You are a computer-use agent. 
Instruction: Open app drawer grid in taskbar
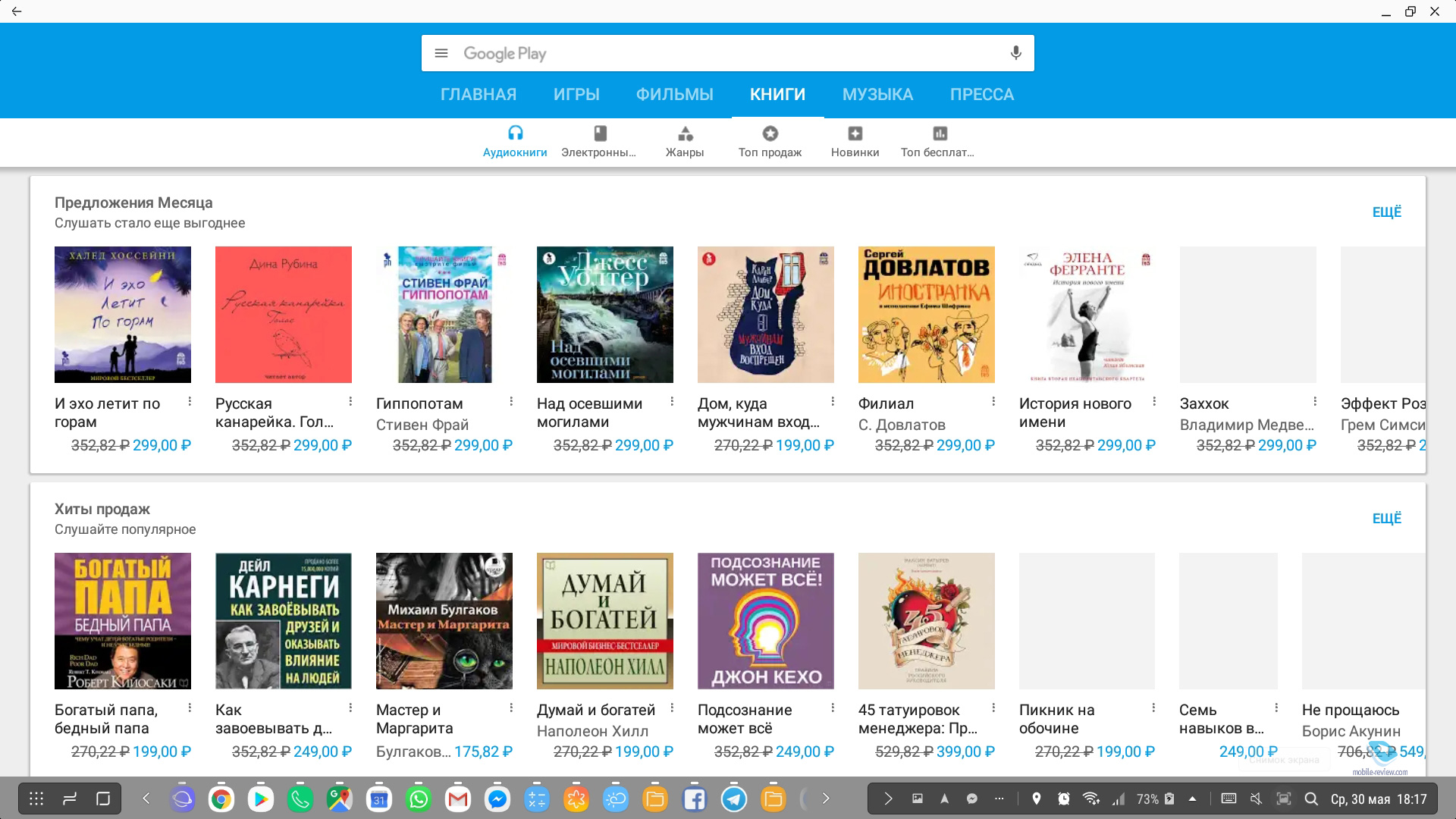[x=36, y=799]
